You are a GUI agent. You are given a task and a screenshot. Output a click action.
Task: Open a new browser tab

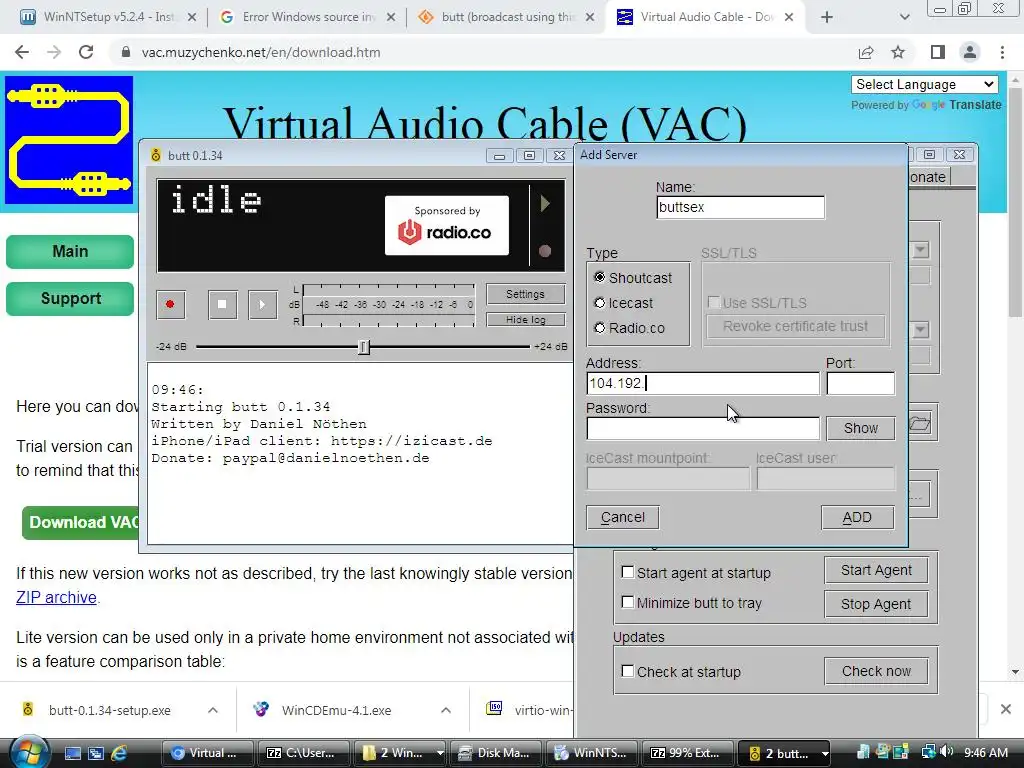tap(827, 18)
